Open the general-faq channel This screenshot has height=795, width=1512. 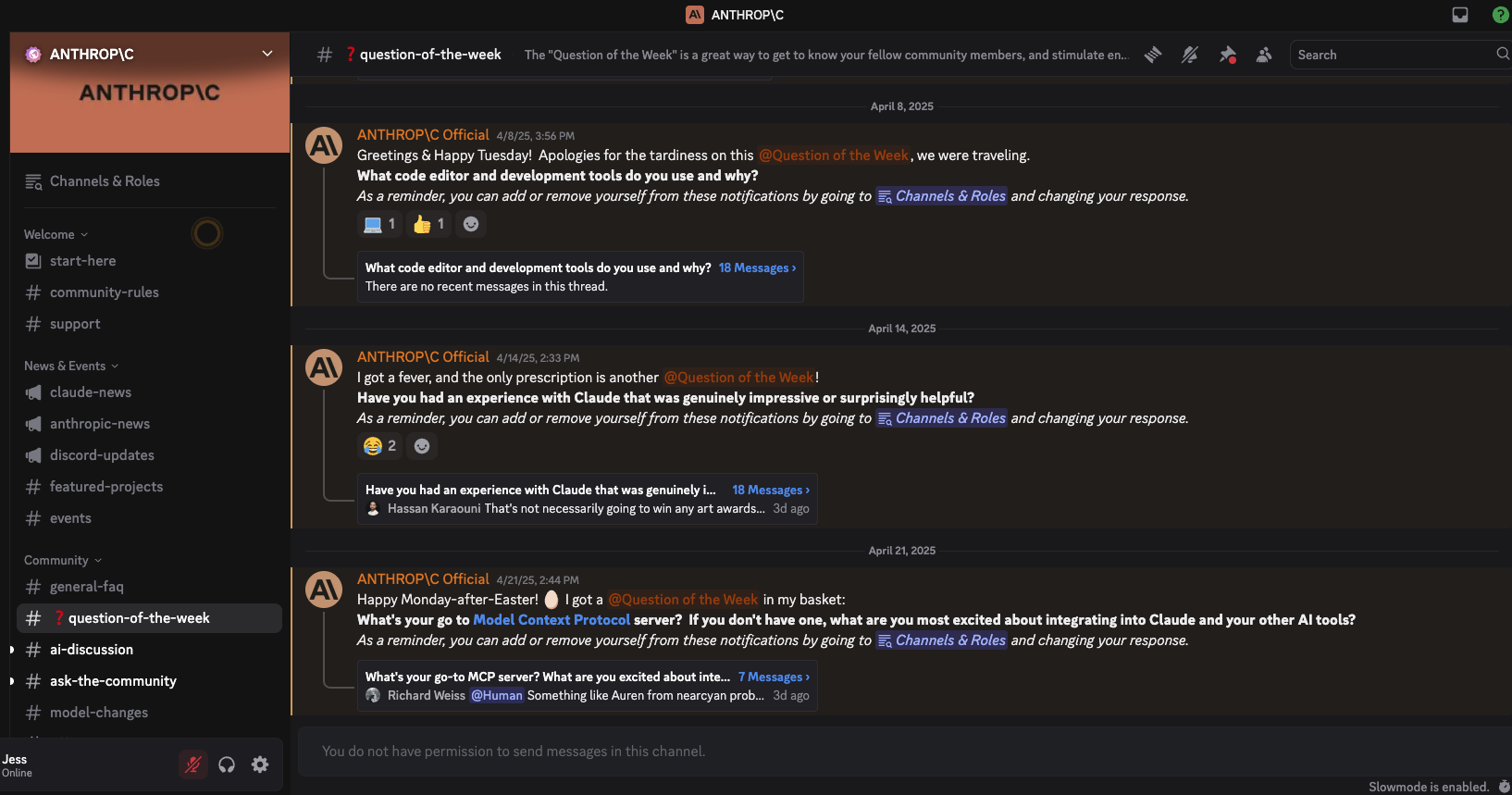(86, 586)
